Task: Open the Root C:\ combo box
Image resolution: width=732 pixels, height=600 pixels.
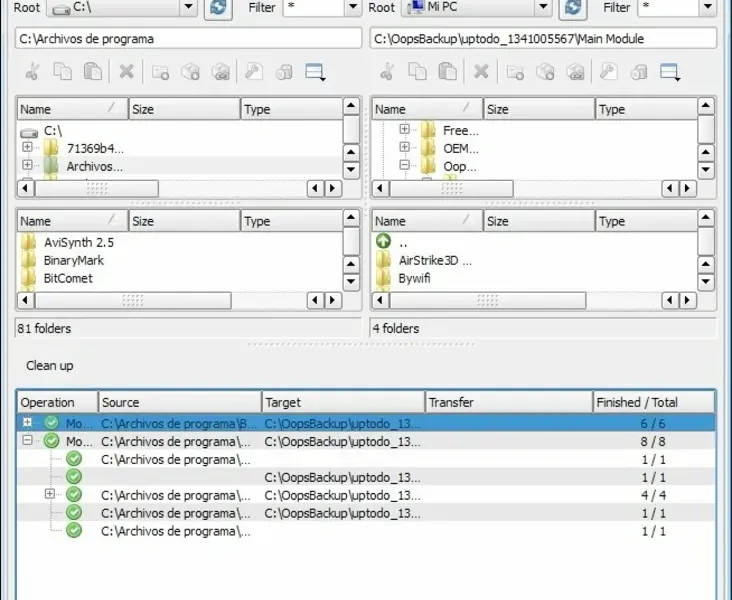Action: pos(122,7)
